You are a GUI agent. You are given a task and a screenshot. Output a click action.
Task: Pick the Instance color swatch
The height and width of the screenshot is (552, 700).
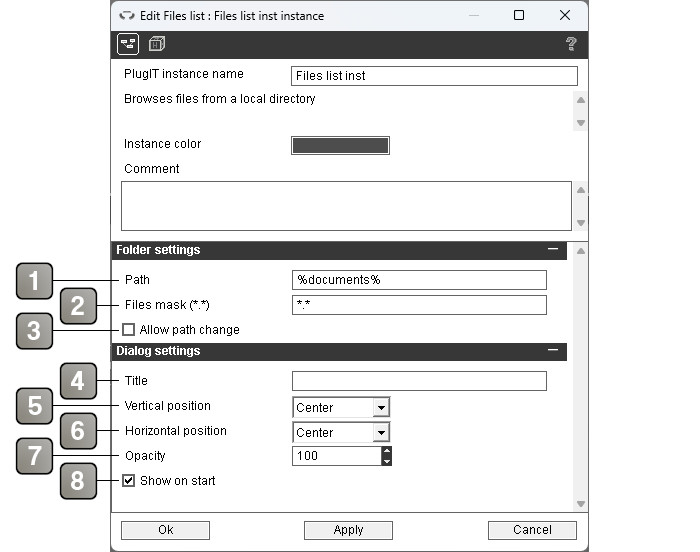340,146
